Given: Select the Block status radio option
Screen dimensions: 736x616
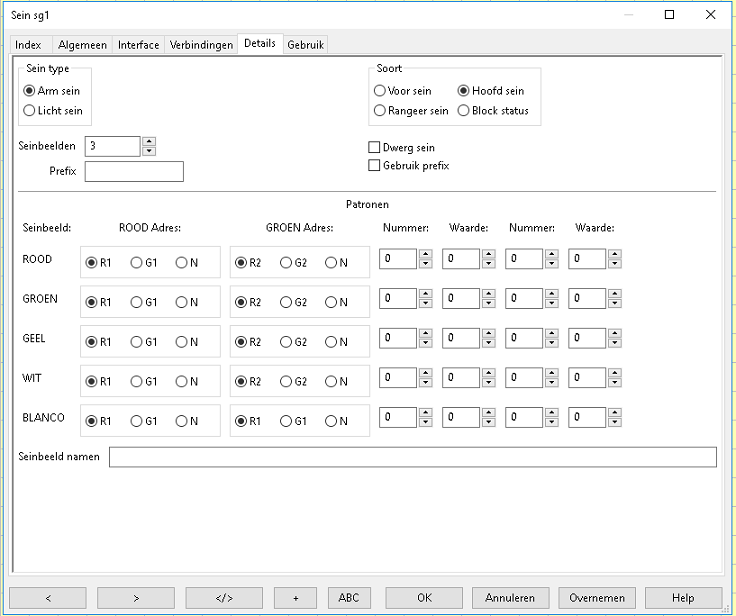Looking at the screenshot, I should tap(464, 111).
